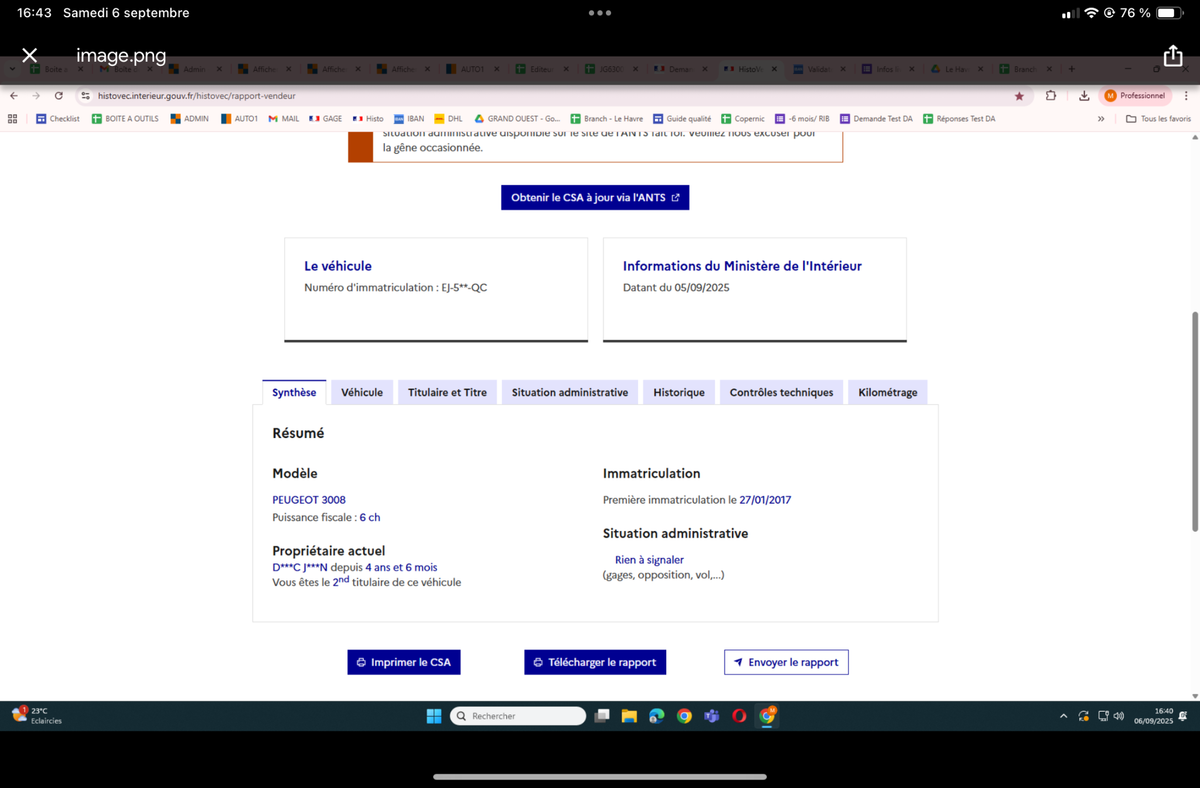This screenshot has height=788, width=1200.
Task: Click the 4 ans et 6 mois text
Action: pos(401,567)
